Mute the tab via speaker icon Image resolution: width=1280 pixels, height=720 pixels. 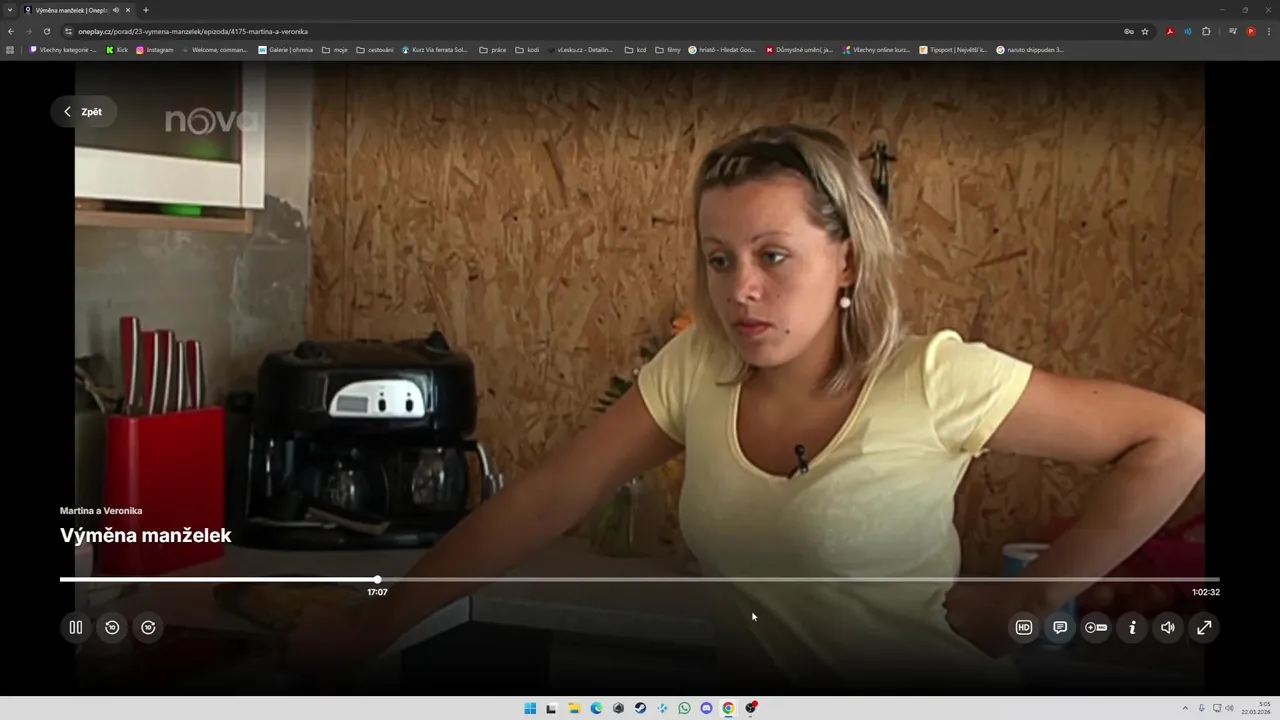[x=116, y=10]
